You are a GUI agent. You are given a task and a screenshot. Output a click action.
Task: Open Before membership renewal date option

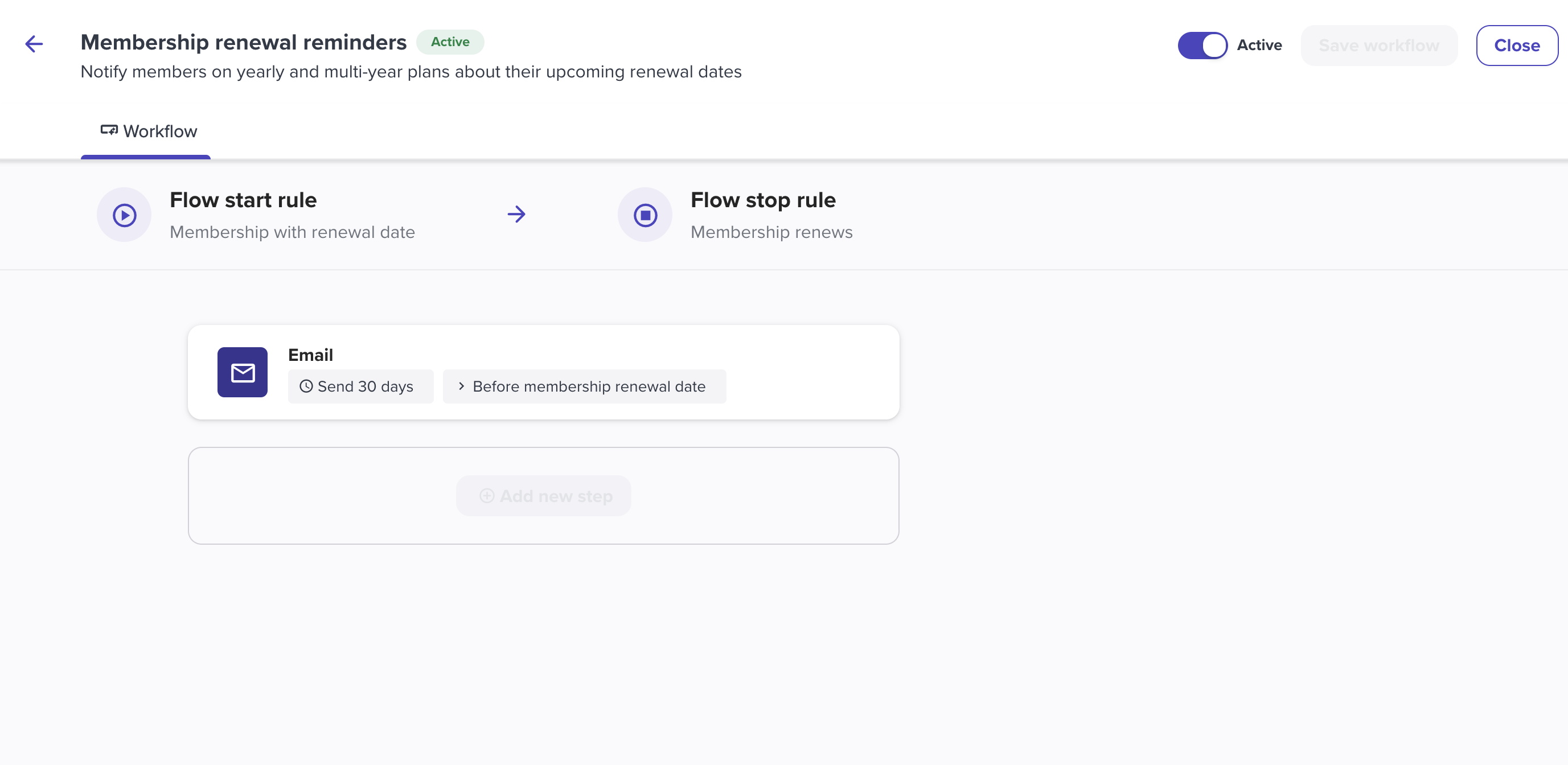click(584, 386)
